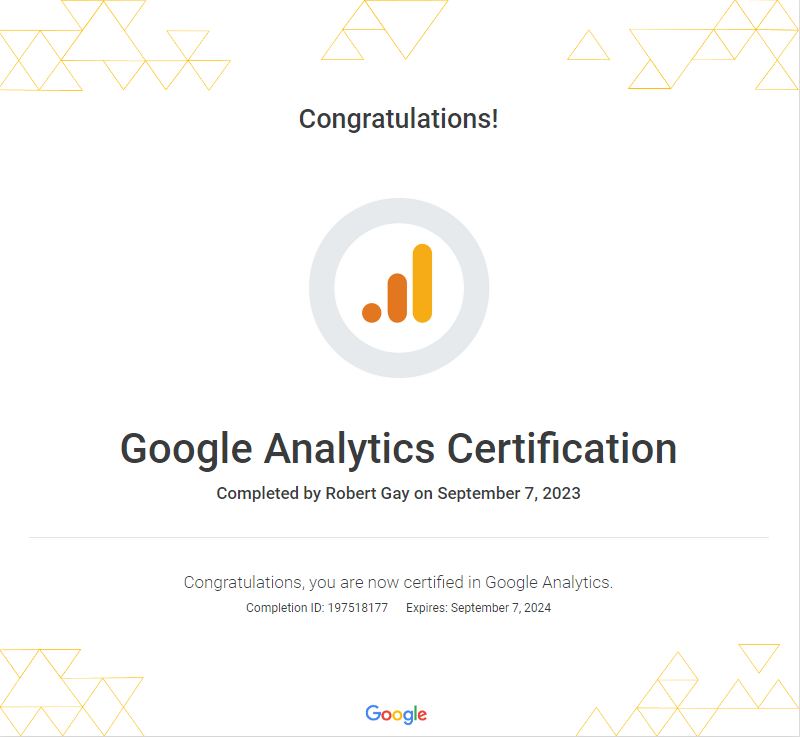The image size is (800, 737).
Task: Click the Expires: September 7, 2024 text
Action: coord(479,608)
